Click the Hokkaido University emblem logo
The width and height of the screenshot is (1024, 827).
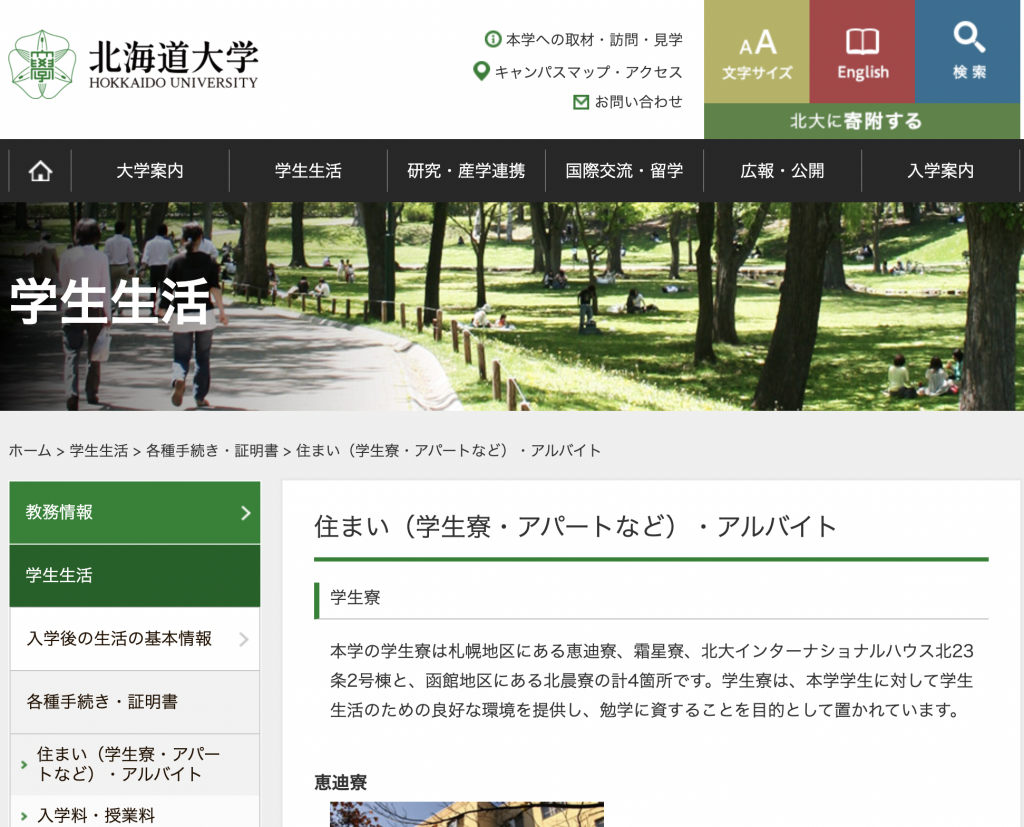[42, 64]
